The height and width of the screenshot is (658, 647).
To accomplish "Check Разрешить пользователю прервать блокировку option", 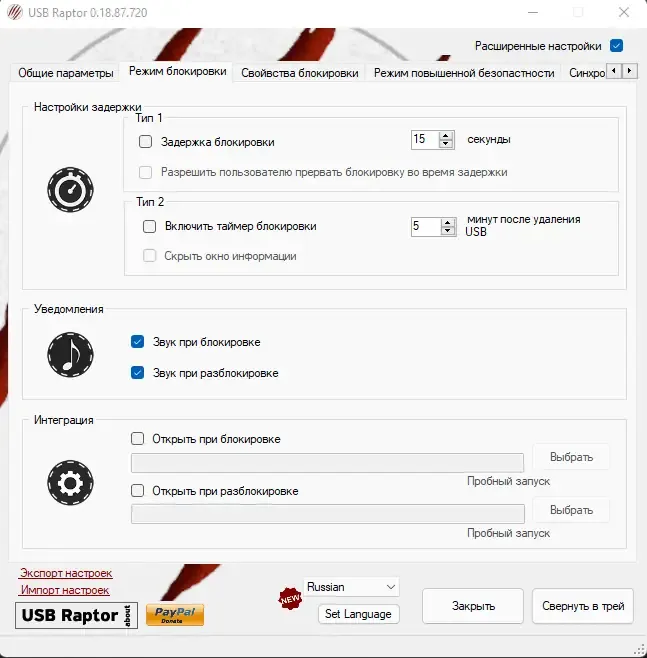I will [146, 172].
